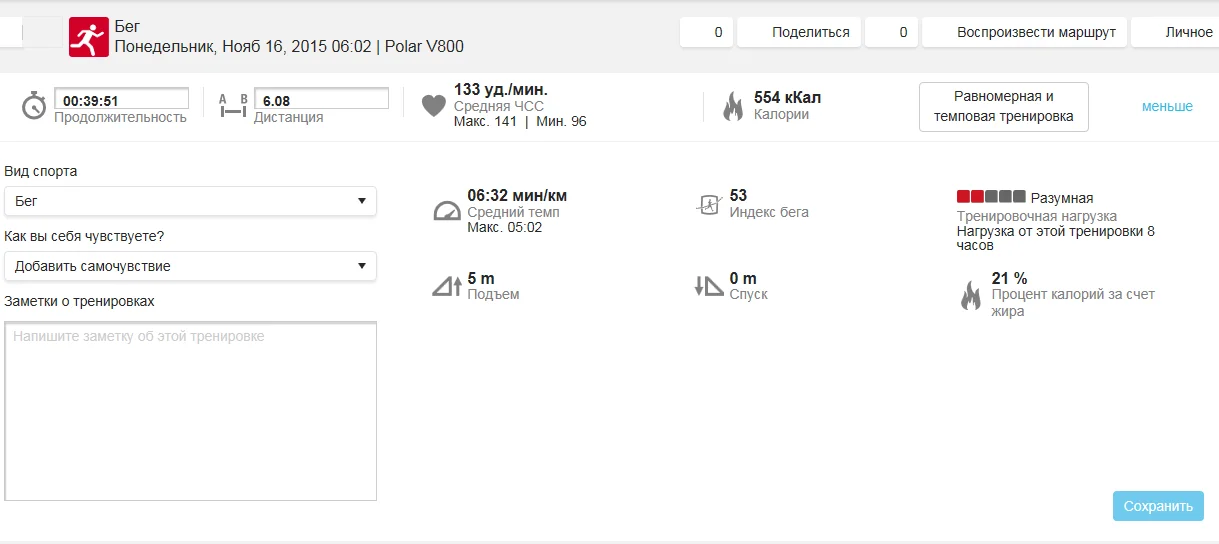Click the training notes text area

coord(190,410)
